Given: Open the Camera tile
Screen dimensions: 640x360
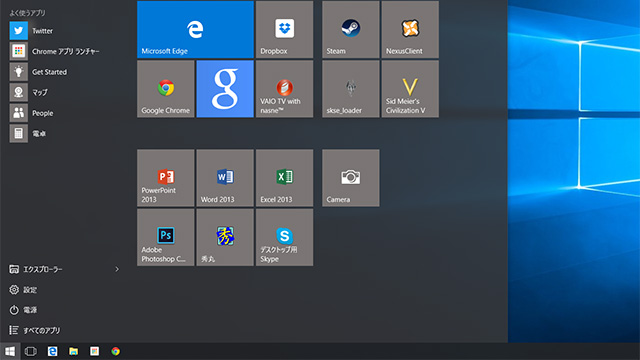Looking at the screenshot, I should 351,178.
